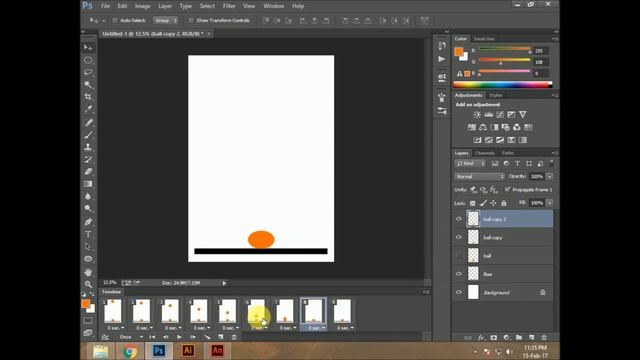Open the Fill value dropdown arrow
Screen dimensions: 640x360
tap(550, 203)
